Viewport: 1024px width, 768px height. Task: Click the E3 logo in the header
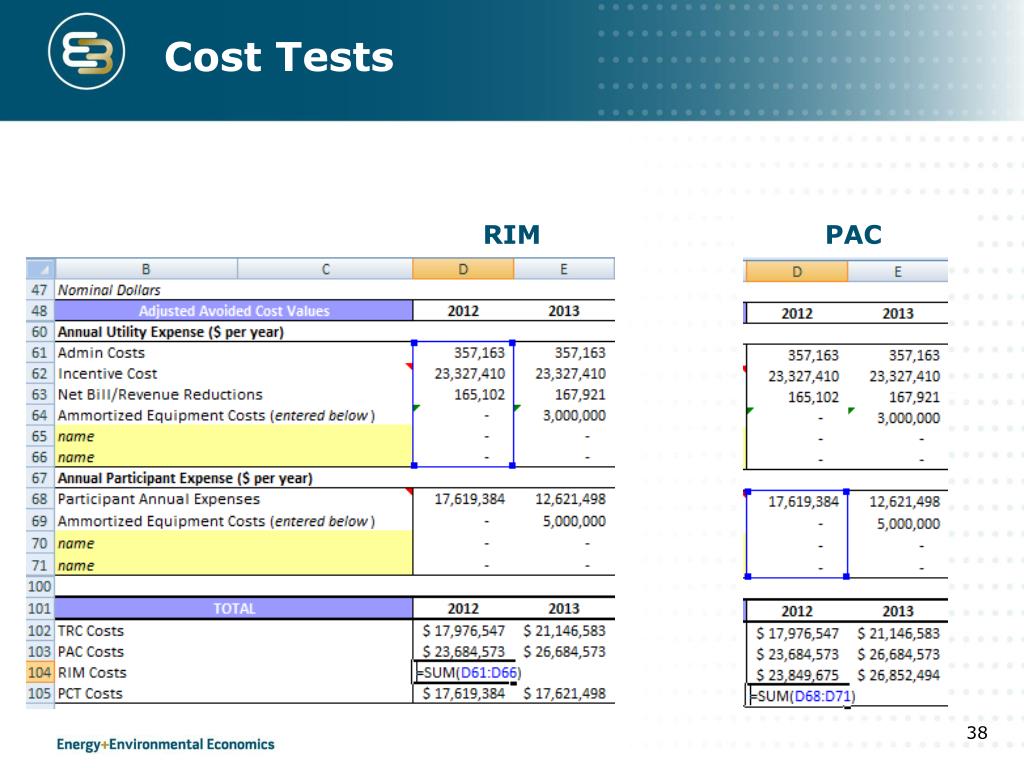[x=86, y=51]
